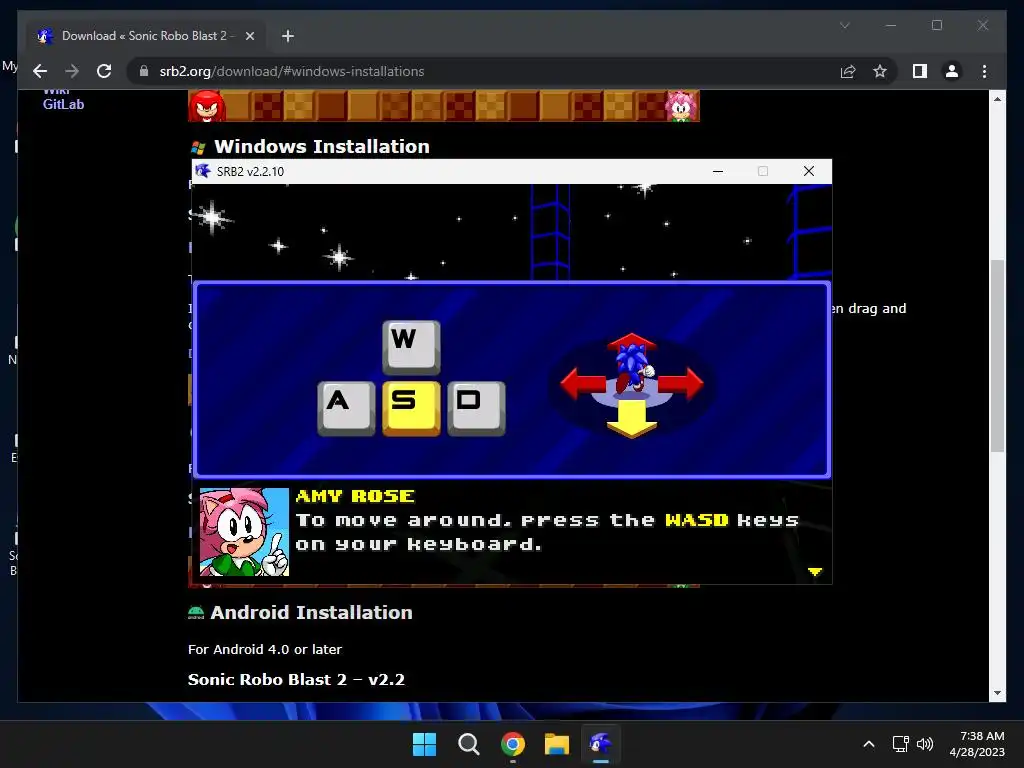Advance dialogue with the yellow triangle indicator

pyautogui.click(x=814, y=572)
